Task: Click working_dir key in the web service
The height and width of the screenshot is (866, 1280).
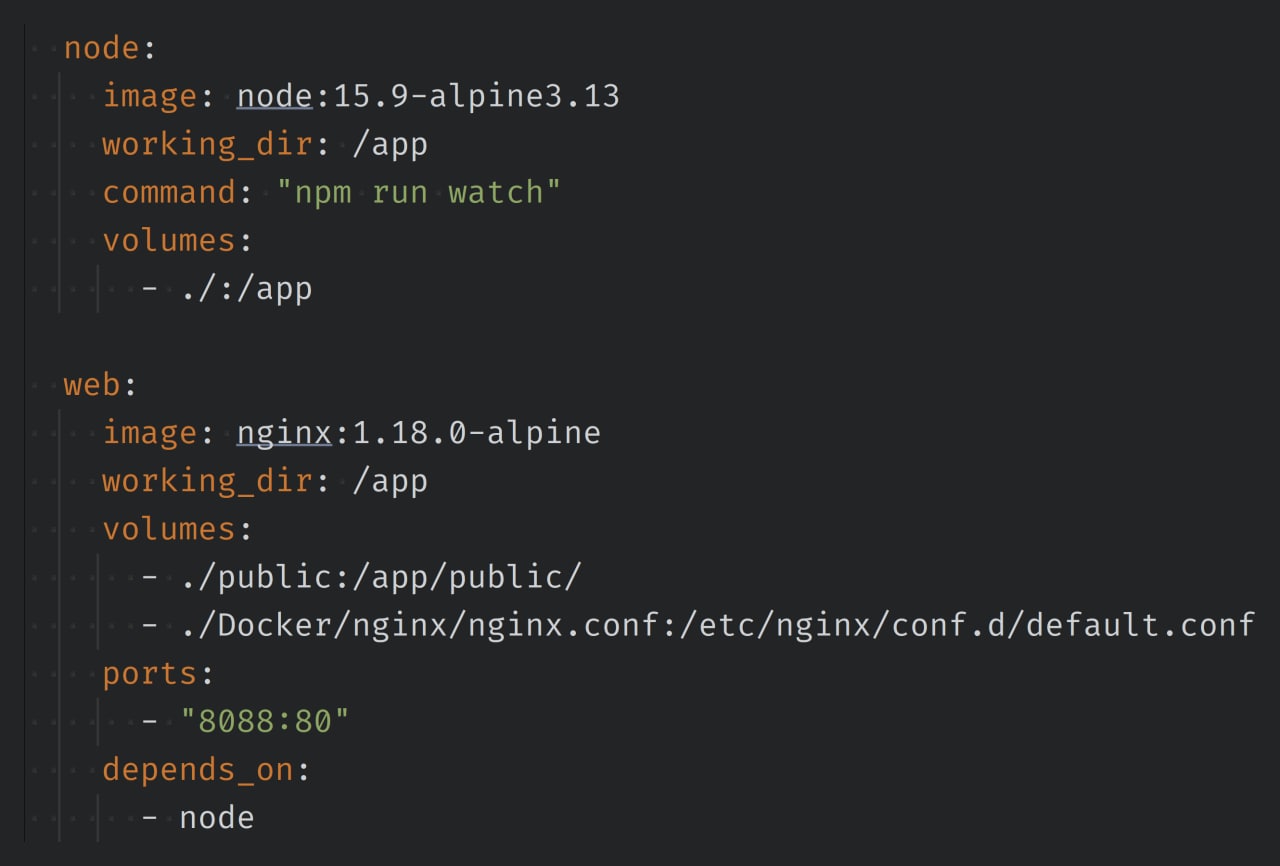Action: (x=208, y=481)
